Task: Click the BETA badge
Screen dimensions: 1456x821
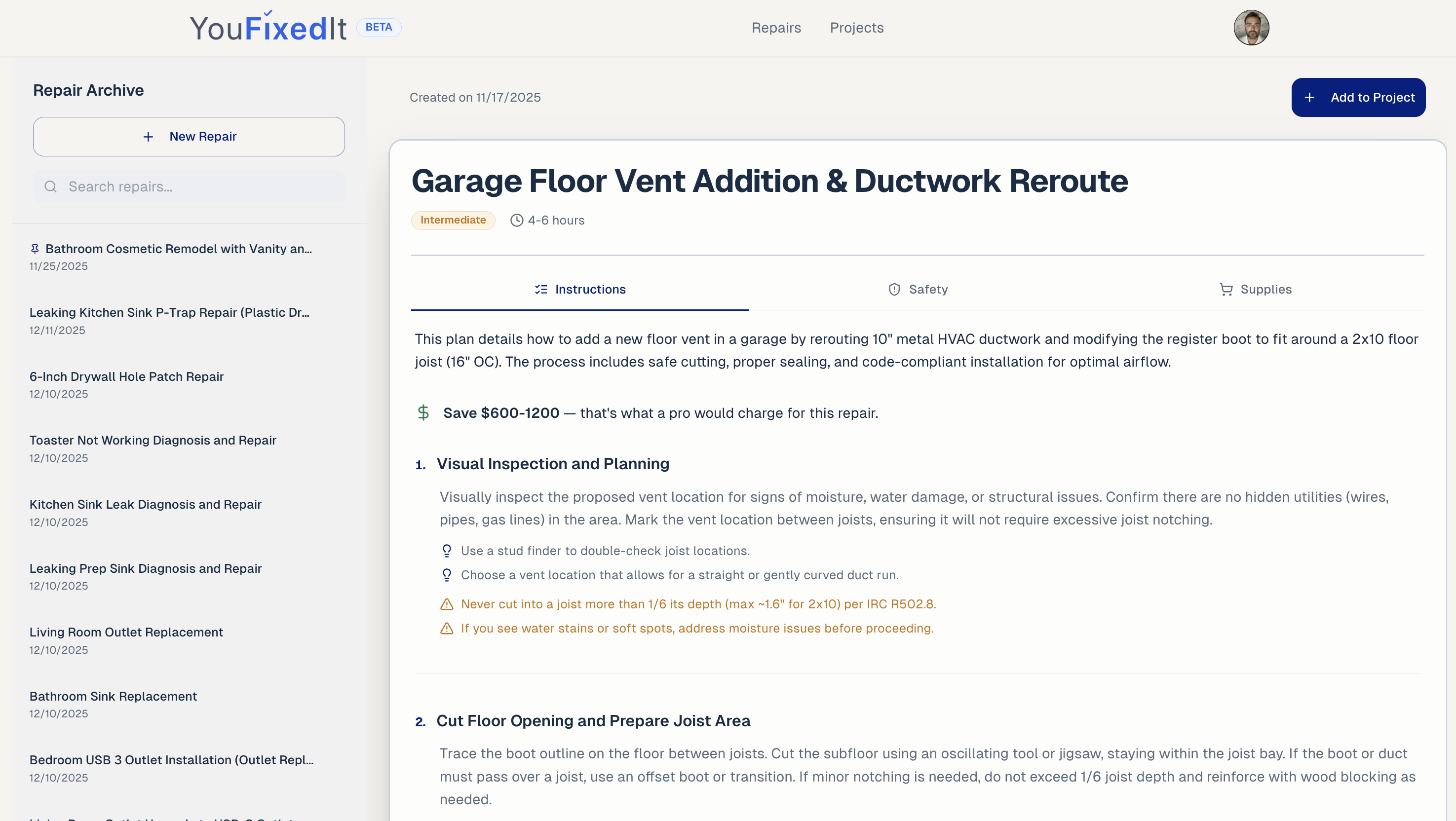Action: [x=379, y=27]
